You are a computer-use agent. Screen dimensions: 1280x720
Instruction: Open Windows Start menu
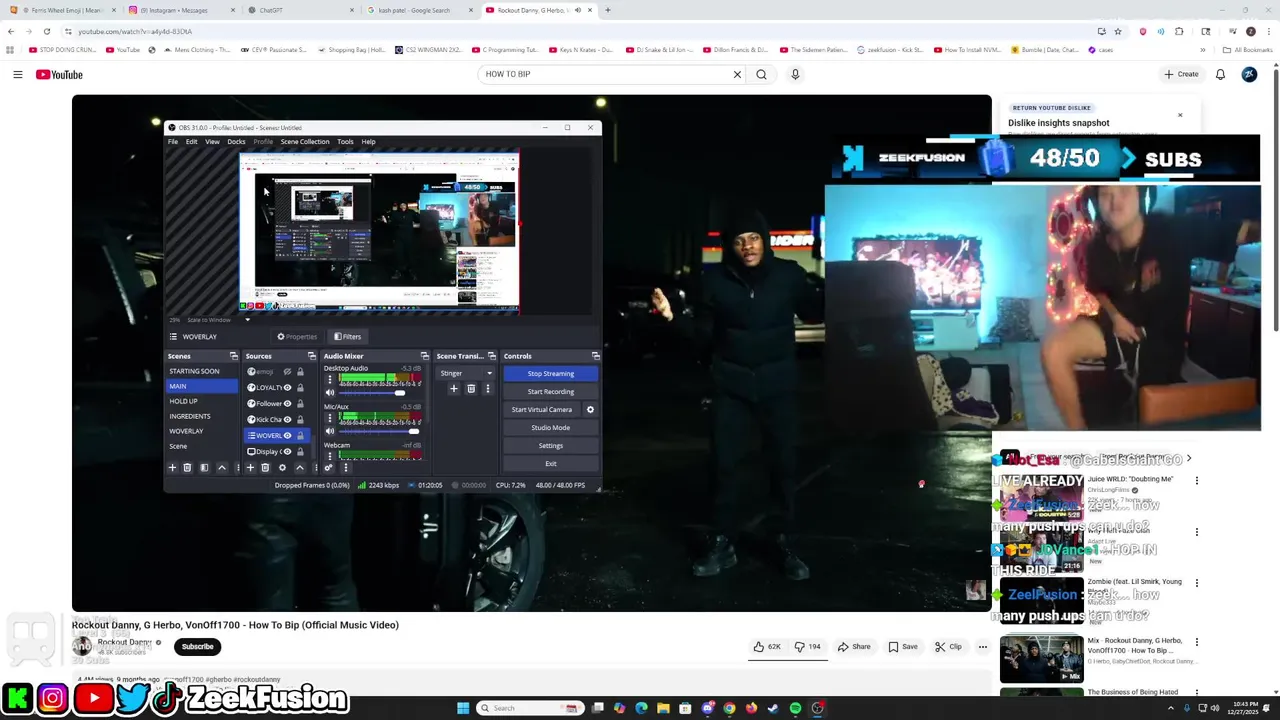coord(463,708)
